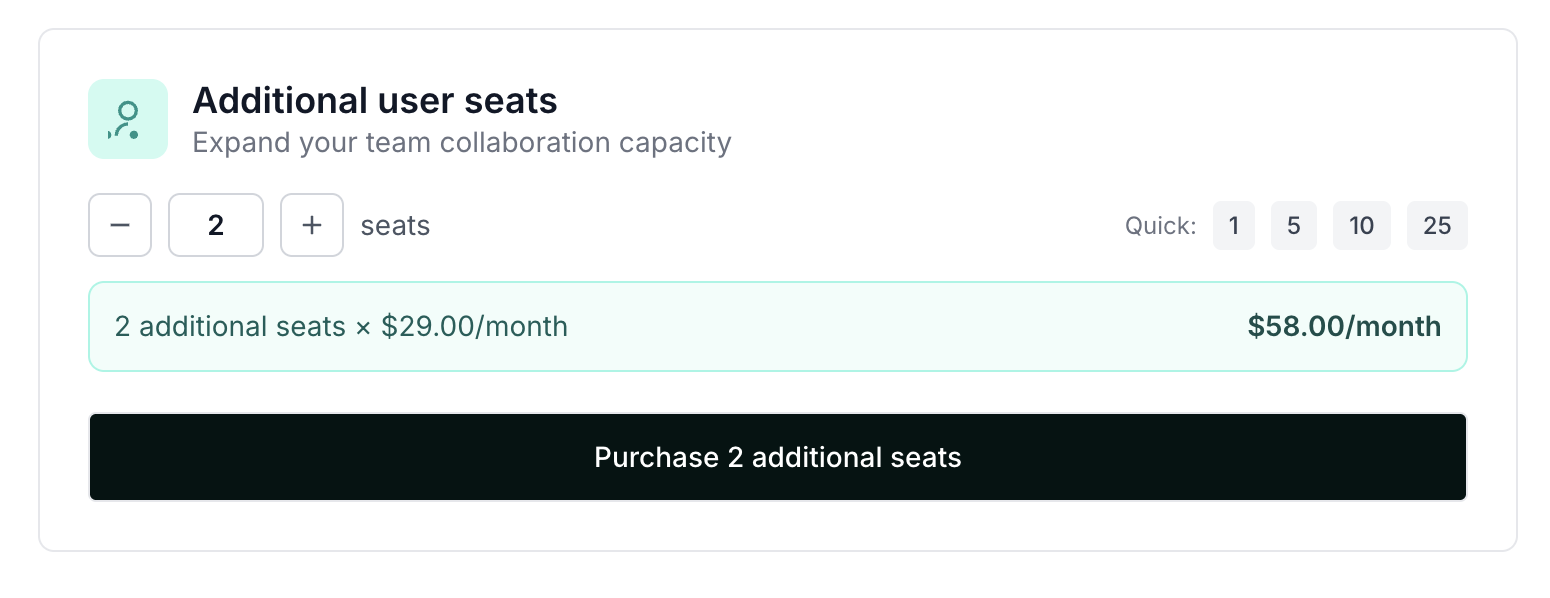Viewport: 1550px width, 598px height.
Task: Set quick quantity to 10
Action: click(x=1361, y=226)
